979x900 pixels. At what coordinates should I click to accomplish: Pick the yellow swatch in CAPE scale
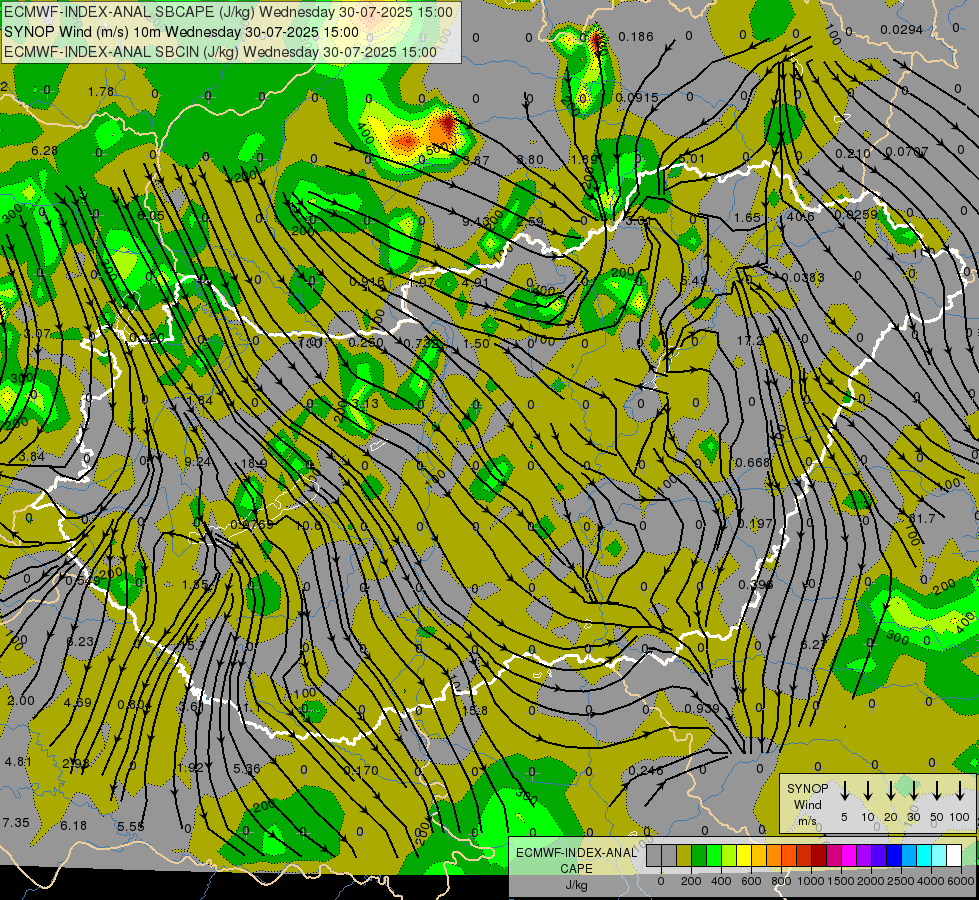(x=744, y=855)
